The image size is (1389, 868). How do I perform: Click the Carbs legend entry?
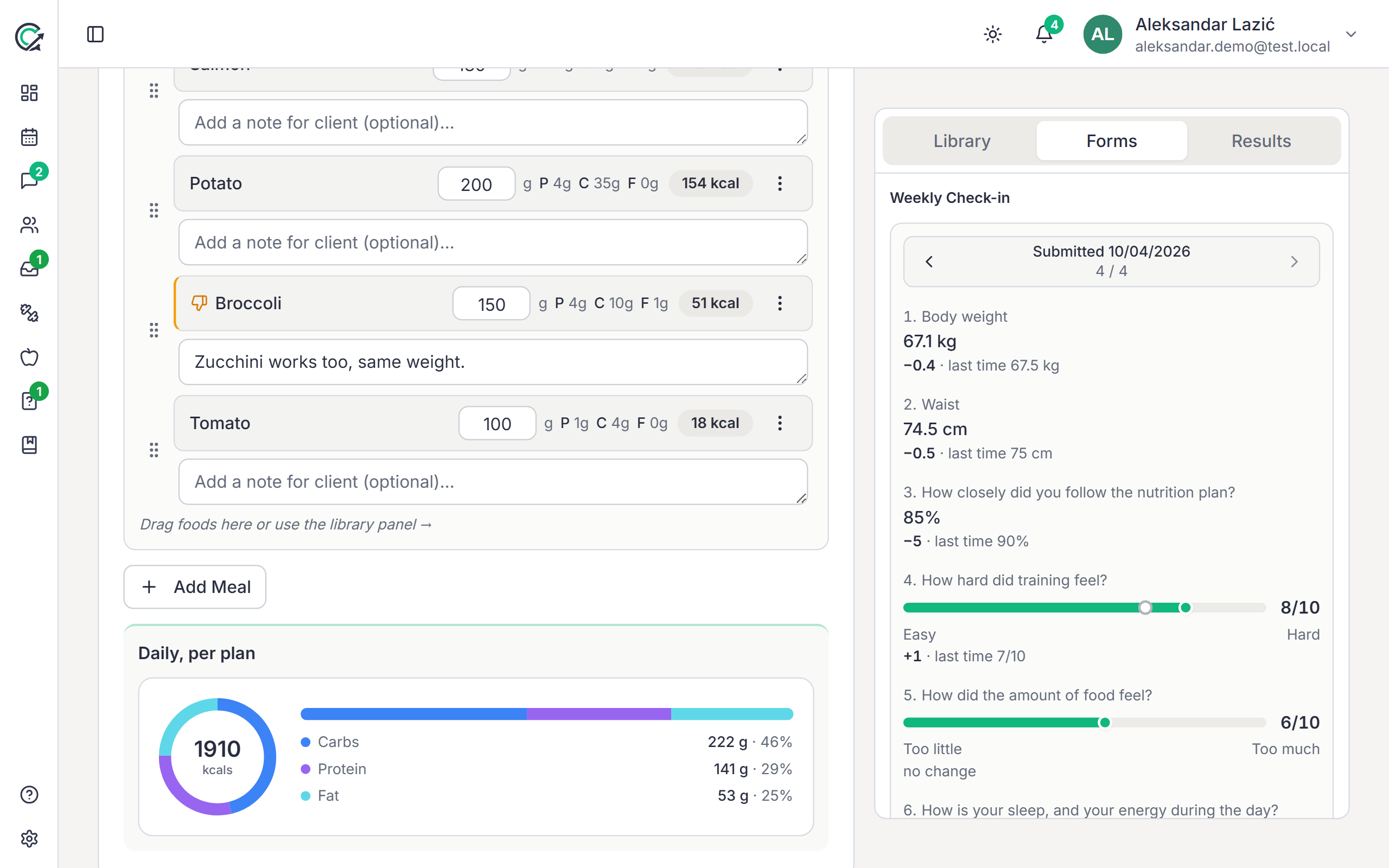click(330, 742)
